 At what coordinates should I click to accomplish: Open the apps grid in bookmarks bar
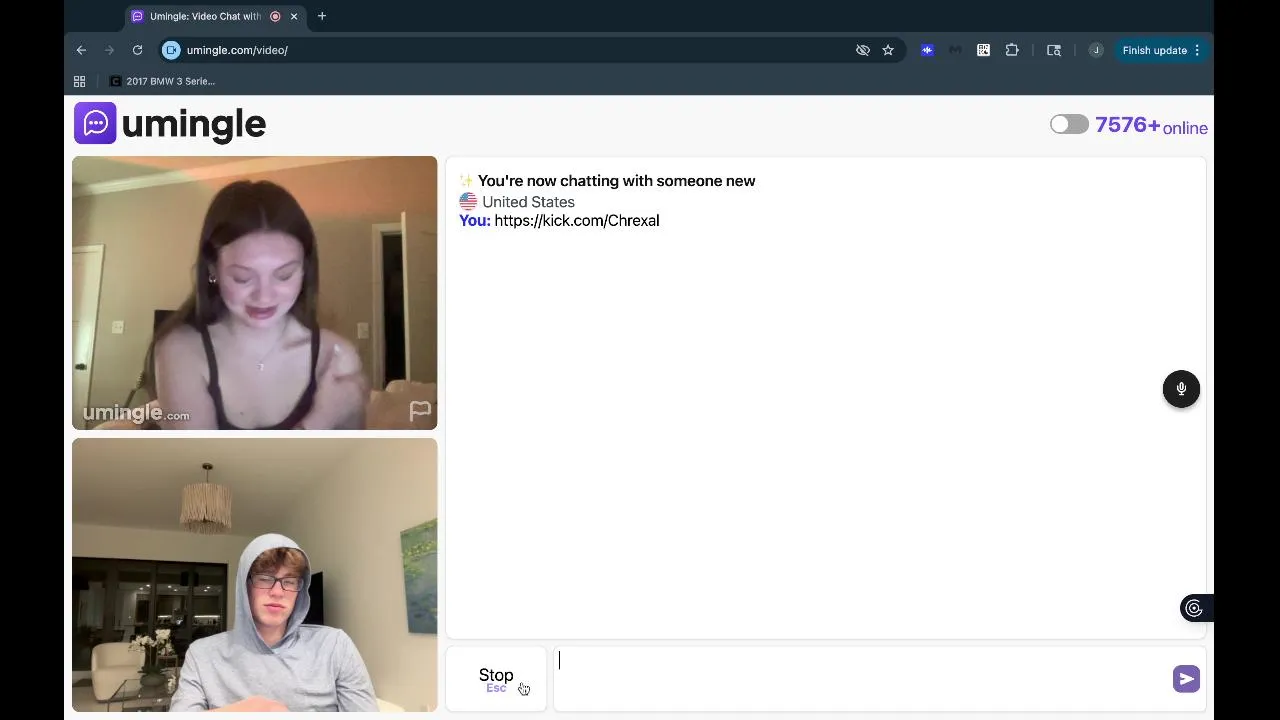pyautogui.click(x=80, y=81)
